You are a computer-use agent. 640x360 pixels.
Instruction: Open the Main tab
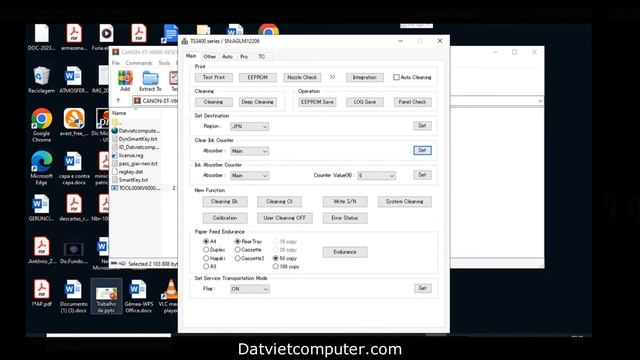[x=191, y=56]
